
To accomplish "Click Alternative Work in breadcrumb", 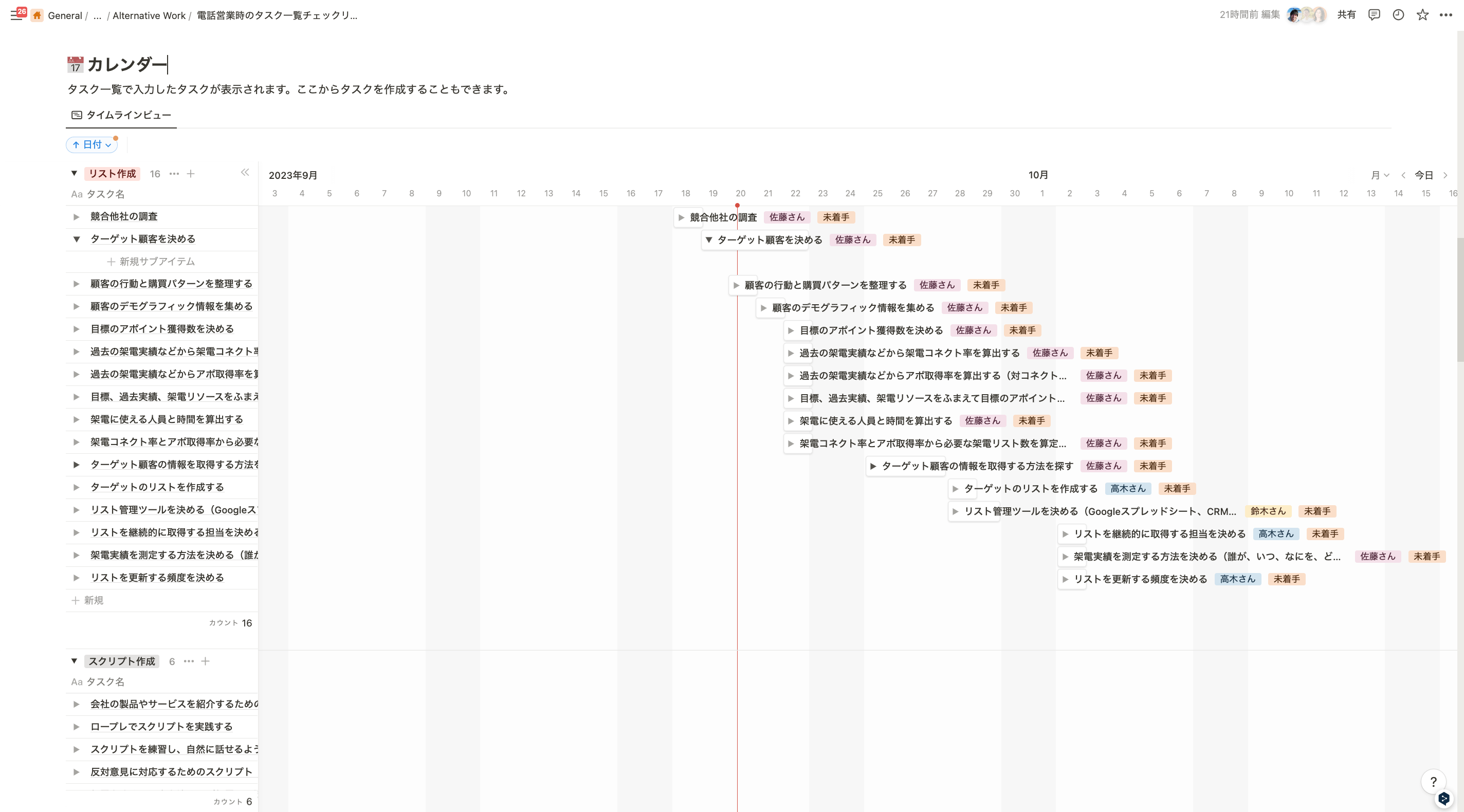I will click(149, 15).
